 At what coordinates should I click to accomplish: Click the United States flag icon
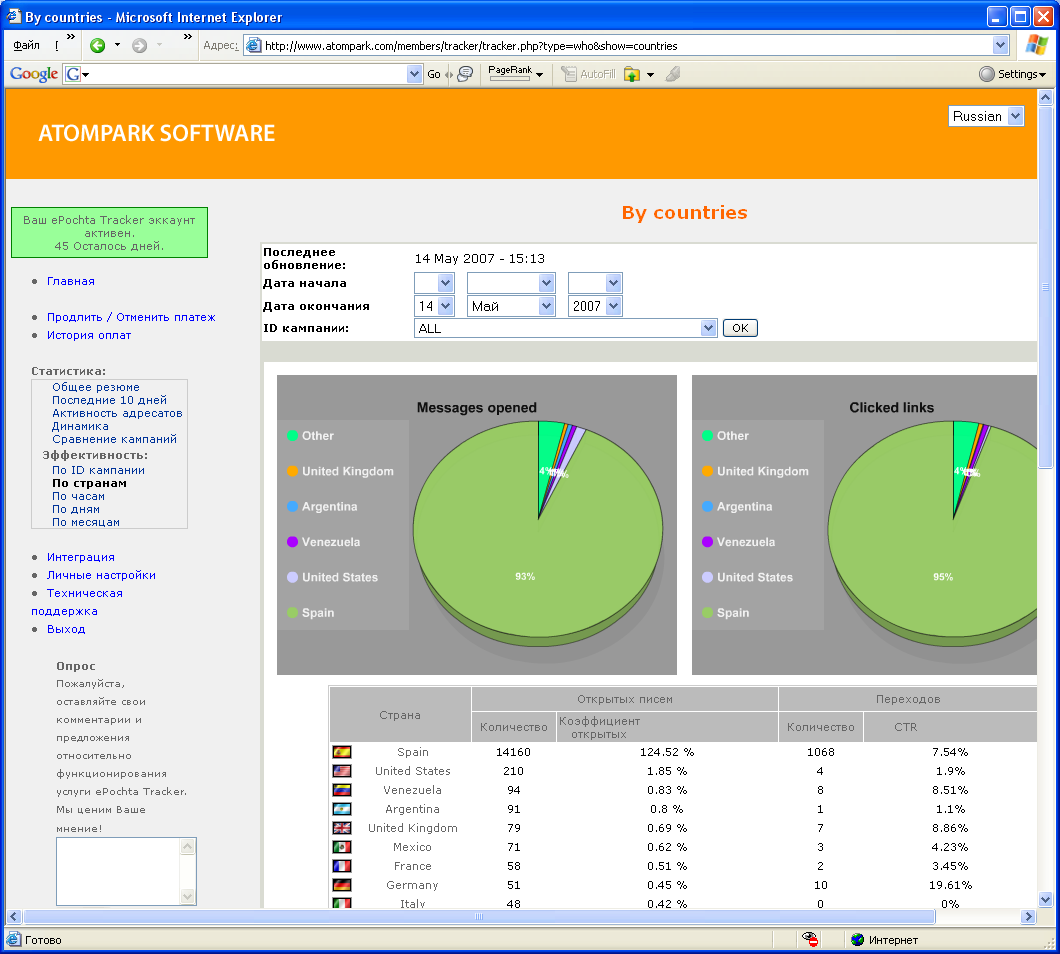pos(342,771)
